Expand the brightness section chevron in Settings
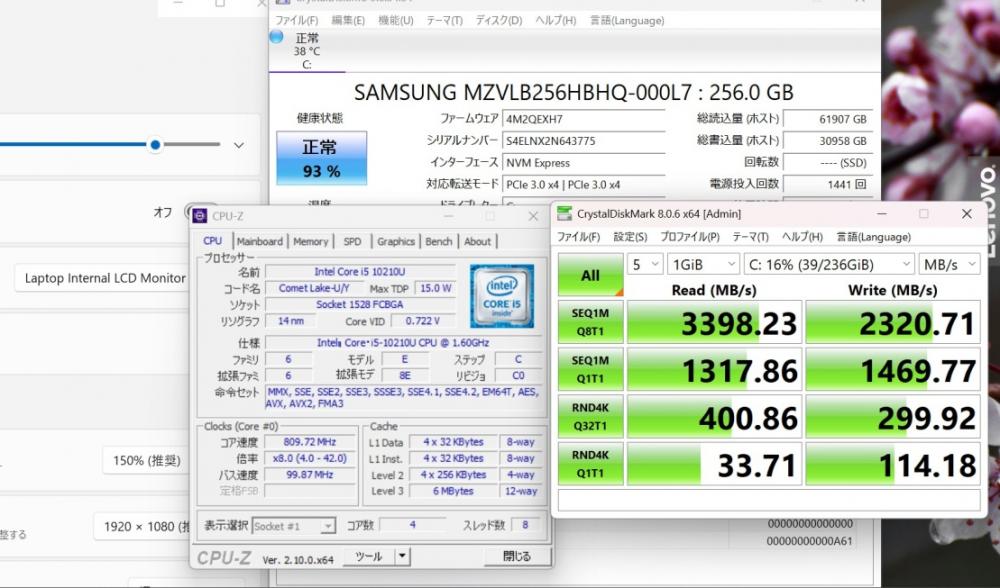This screenshot has width=1000, height=588. 239,145
